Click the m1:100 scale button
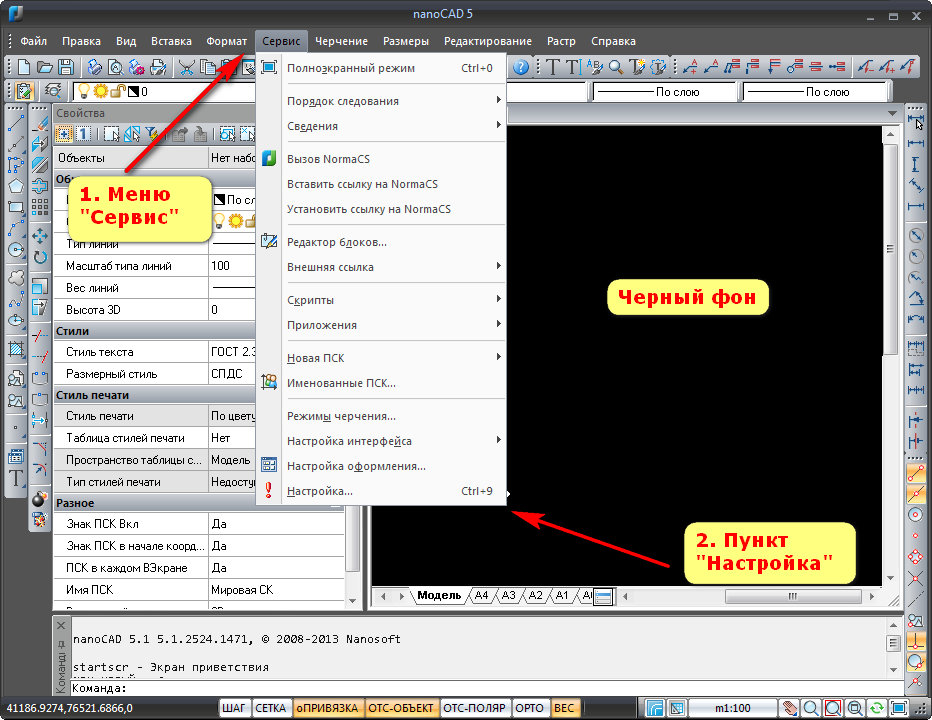The width and height of the screenshot is (932, 720). [x=732, y=708]
